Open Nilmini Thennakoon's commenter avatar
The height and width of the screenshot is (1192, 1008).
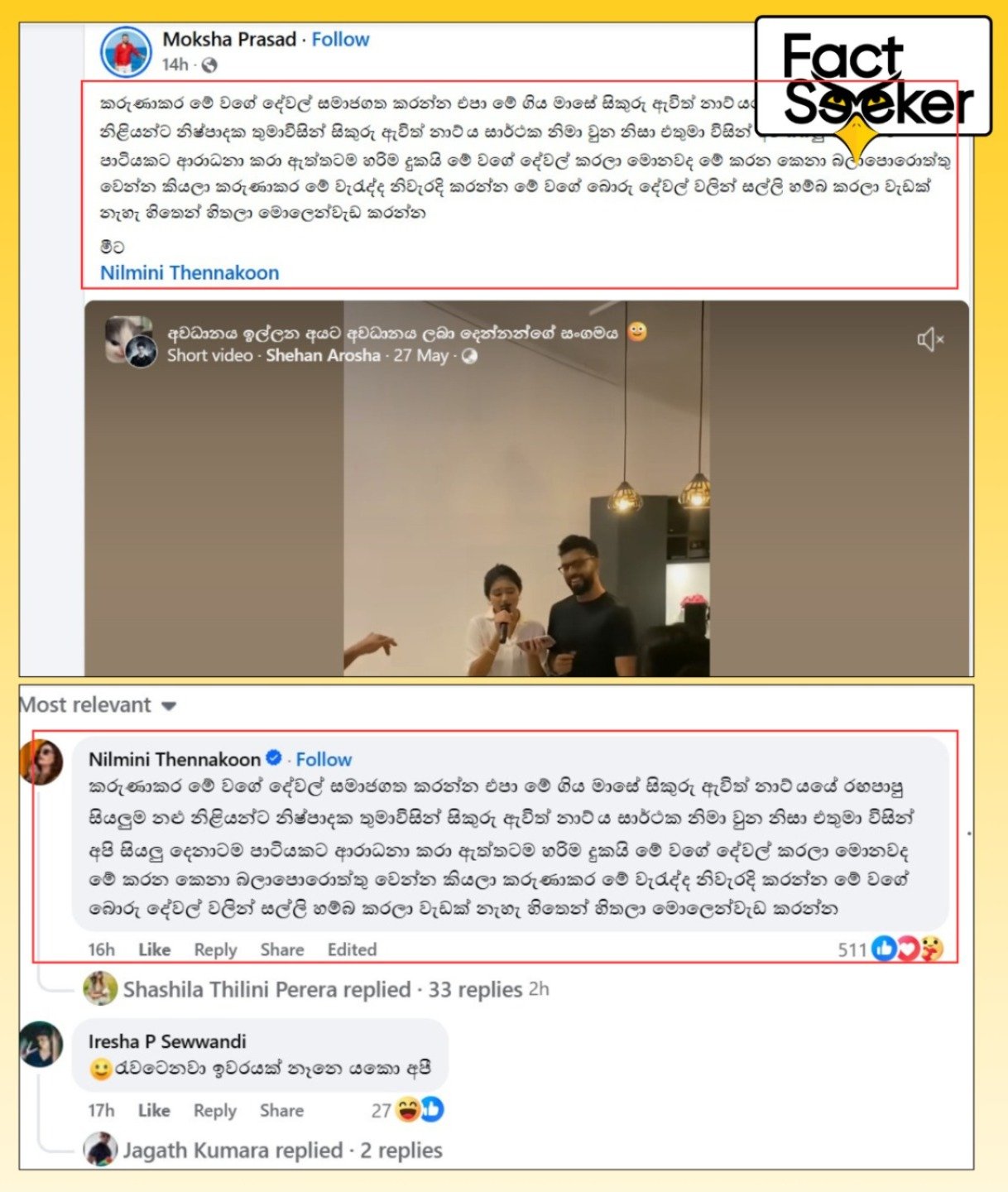(41, 762)
